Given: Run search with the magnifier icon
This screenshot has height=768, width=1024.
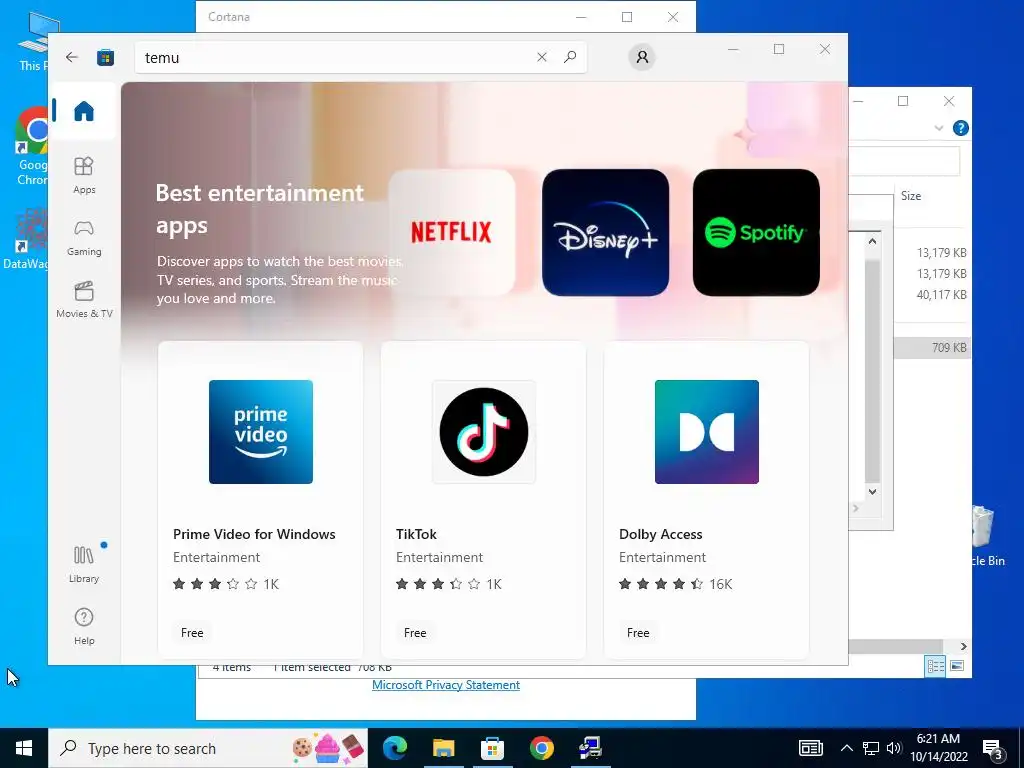Looking at the screenshot, I should (569, 57).
